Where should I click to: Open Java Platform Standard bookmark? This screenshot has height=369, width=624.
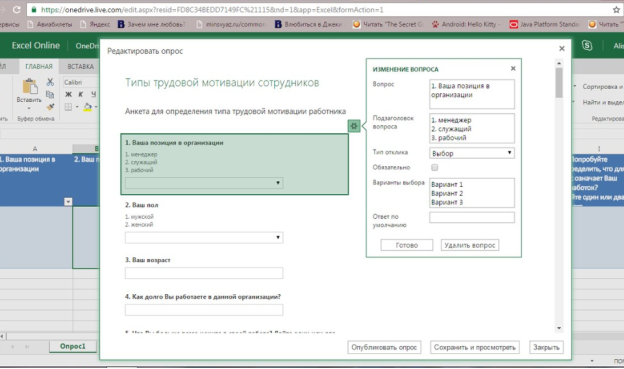tap(544, 24)
